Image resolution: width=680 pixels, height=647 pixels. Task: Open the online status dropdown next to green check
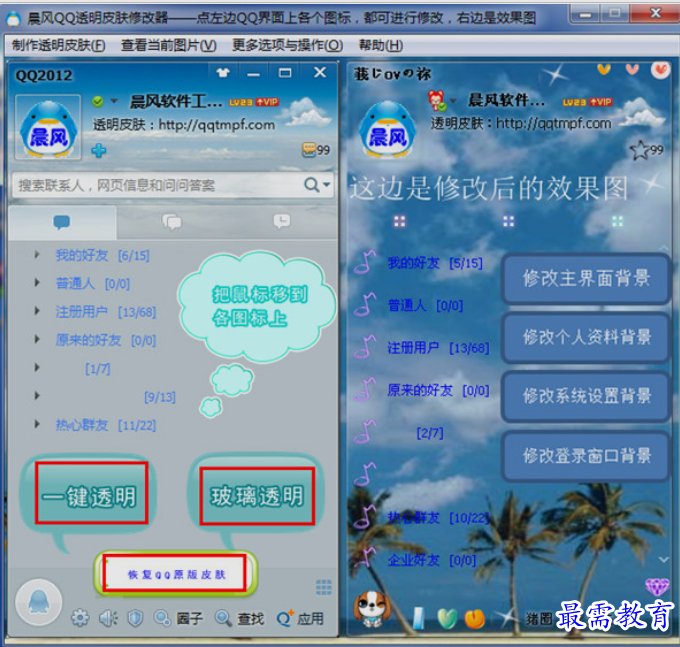114,101
